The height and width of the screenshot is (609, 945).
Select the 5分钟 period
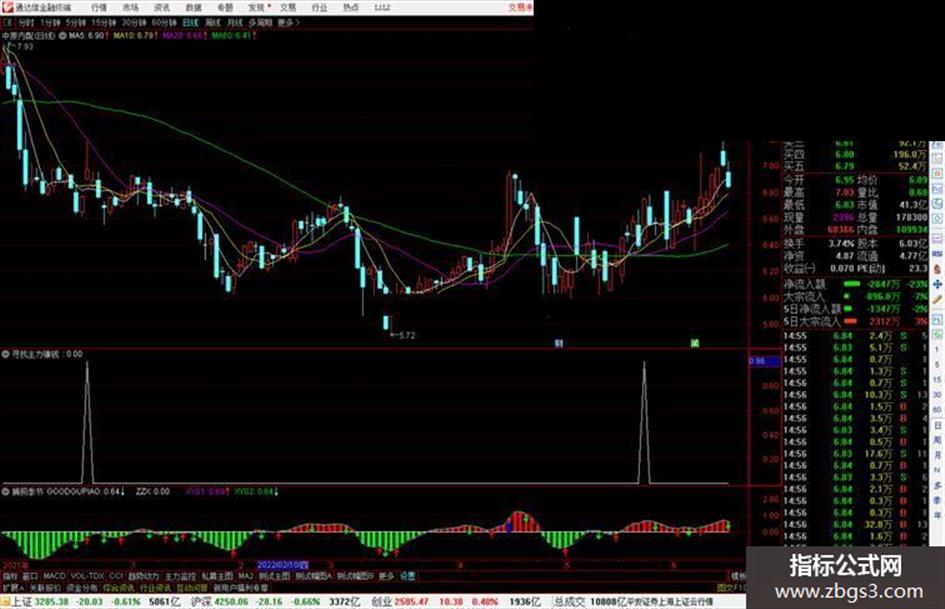[x=76, y=22]
